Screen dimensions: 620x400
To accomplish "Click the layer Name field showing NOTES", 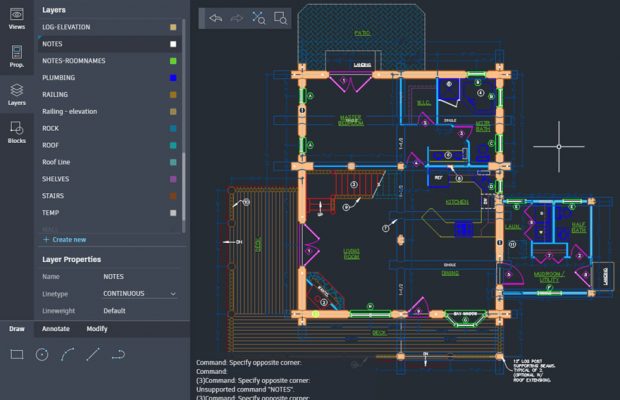I will [x=139, y=276].
